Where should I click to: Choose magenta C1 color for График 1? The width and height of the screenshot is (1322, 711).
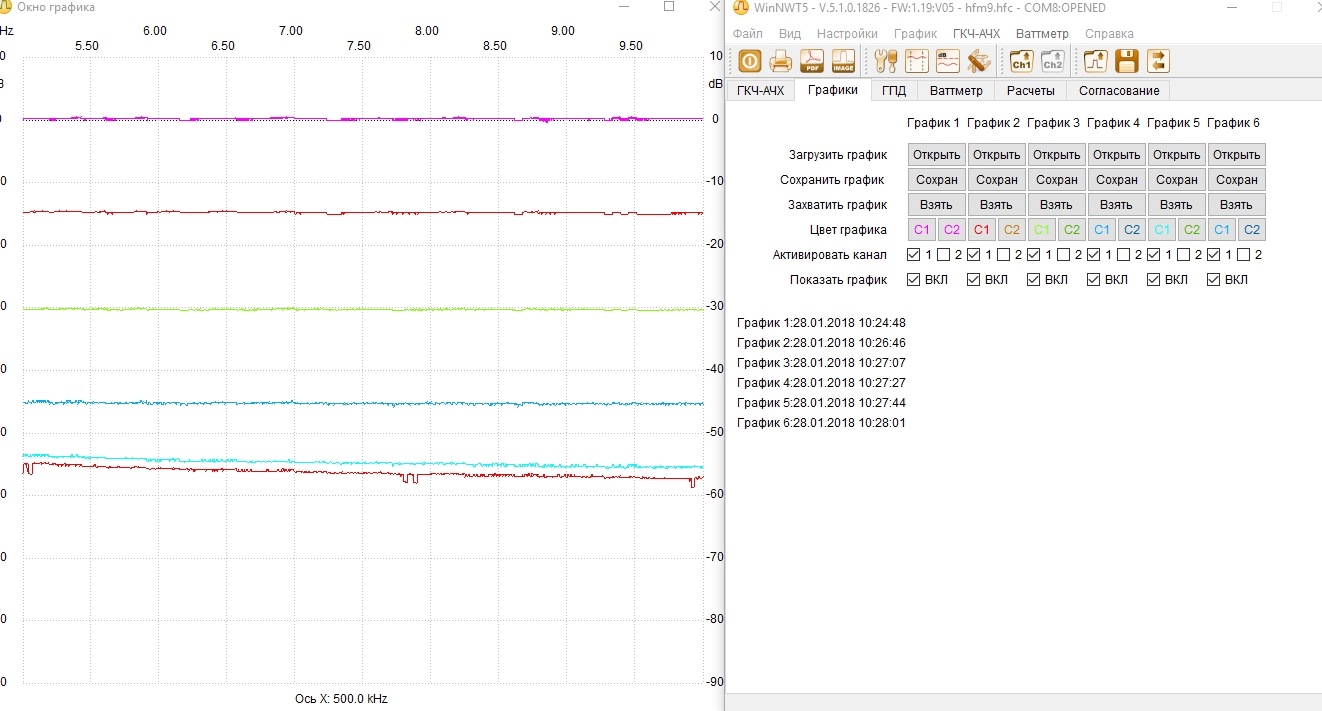click(x=922, y=230)
